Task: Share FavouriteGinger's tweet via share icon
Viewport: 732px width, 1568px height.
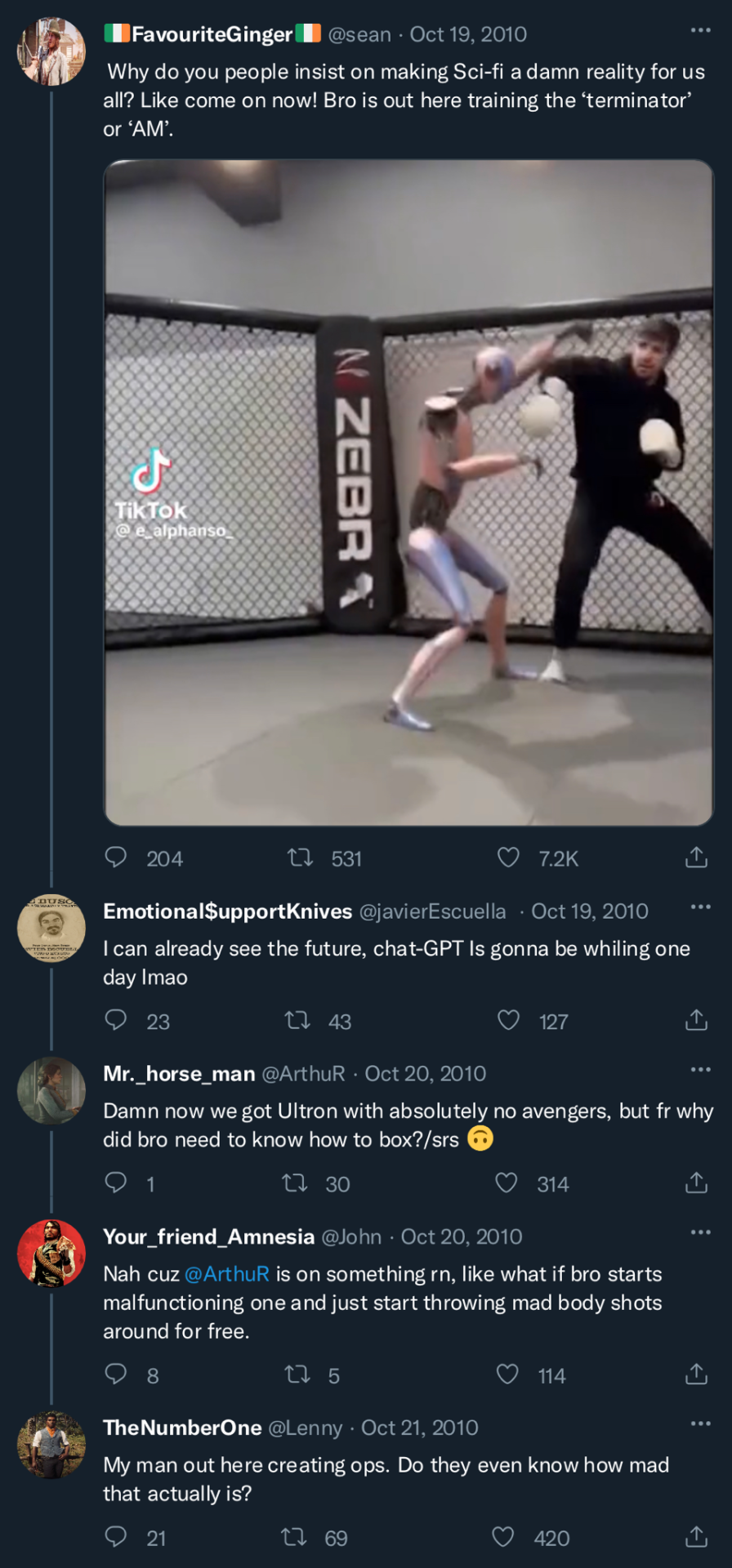Action: click(x=696, y=857)
